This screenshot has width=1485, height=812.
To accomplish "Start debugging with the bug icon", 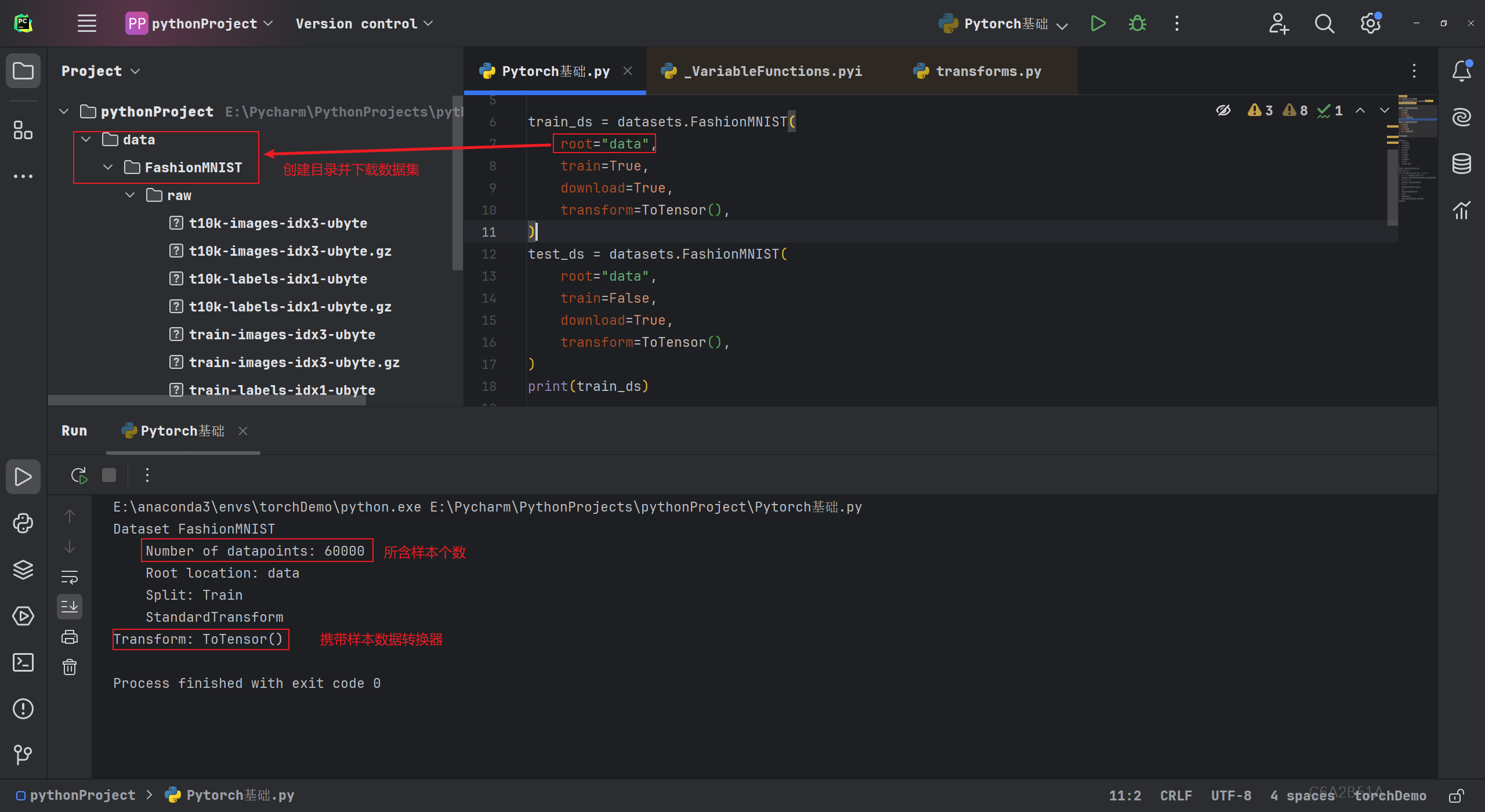I will [x=1137, y=24].
